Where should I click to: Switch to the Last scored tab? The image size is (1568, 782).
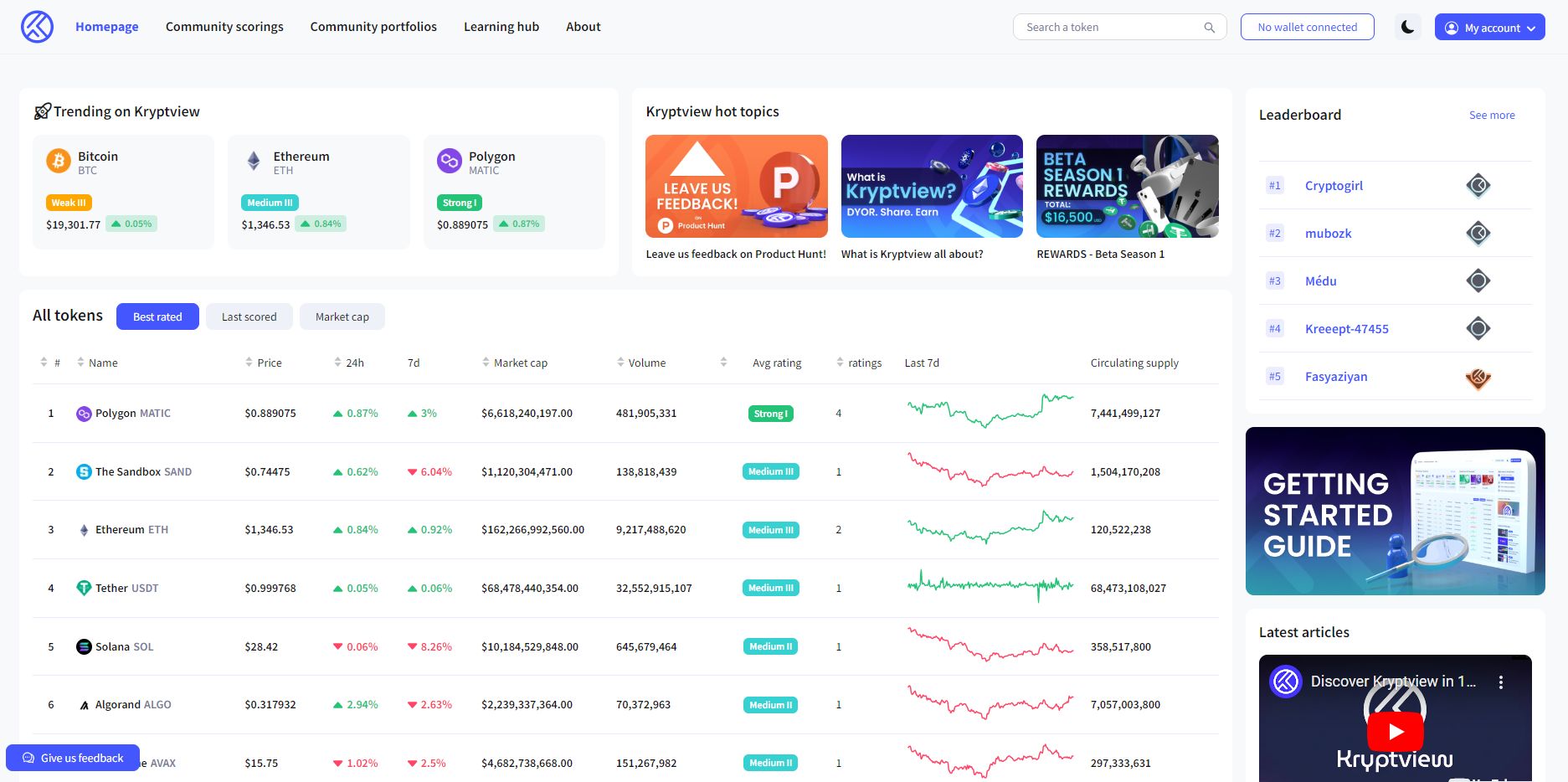[x=249, y=317]
